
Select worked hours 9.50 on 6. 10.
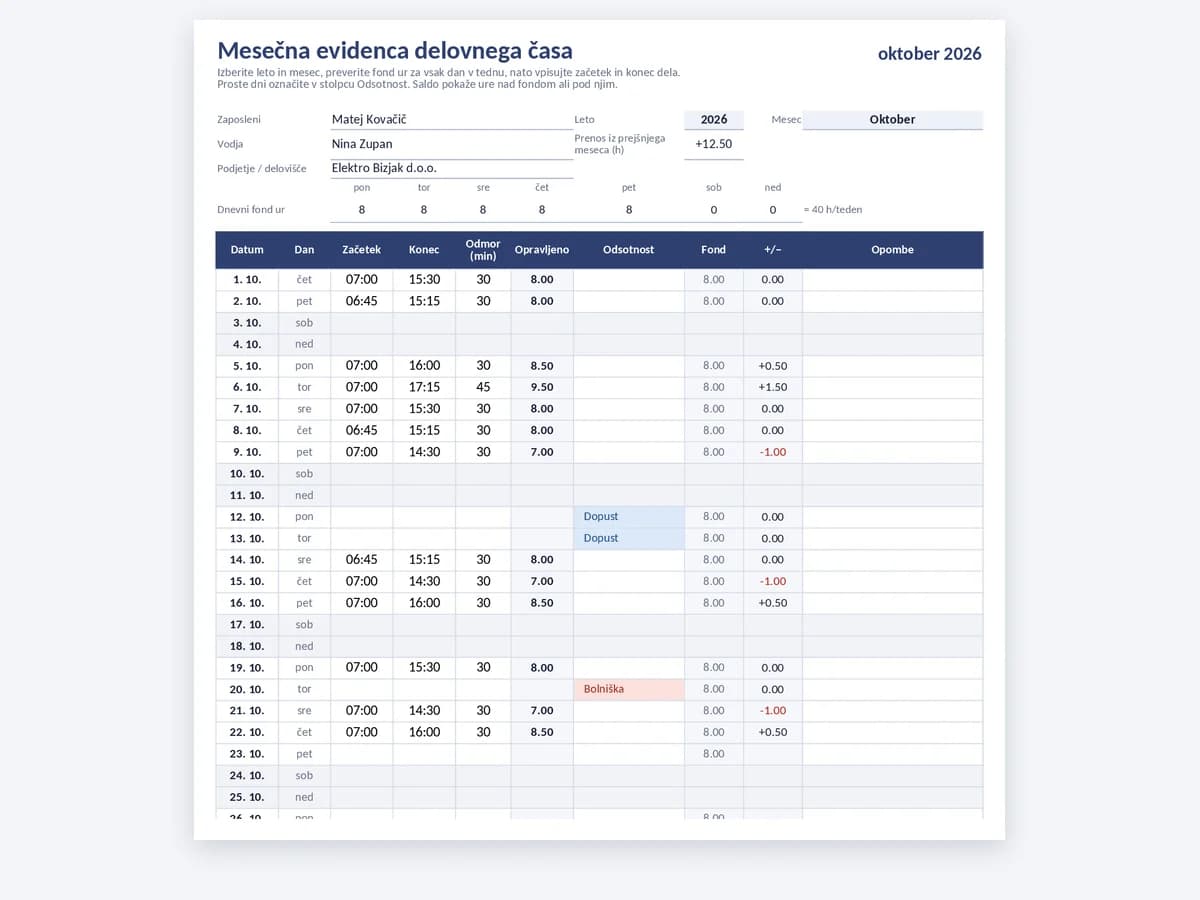pyautogui.click(x=542, y=387)
